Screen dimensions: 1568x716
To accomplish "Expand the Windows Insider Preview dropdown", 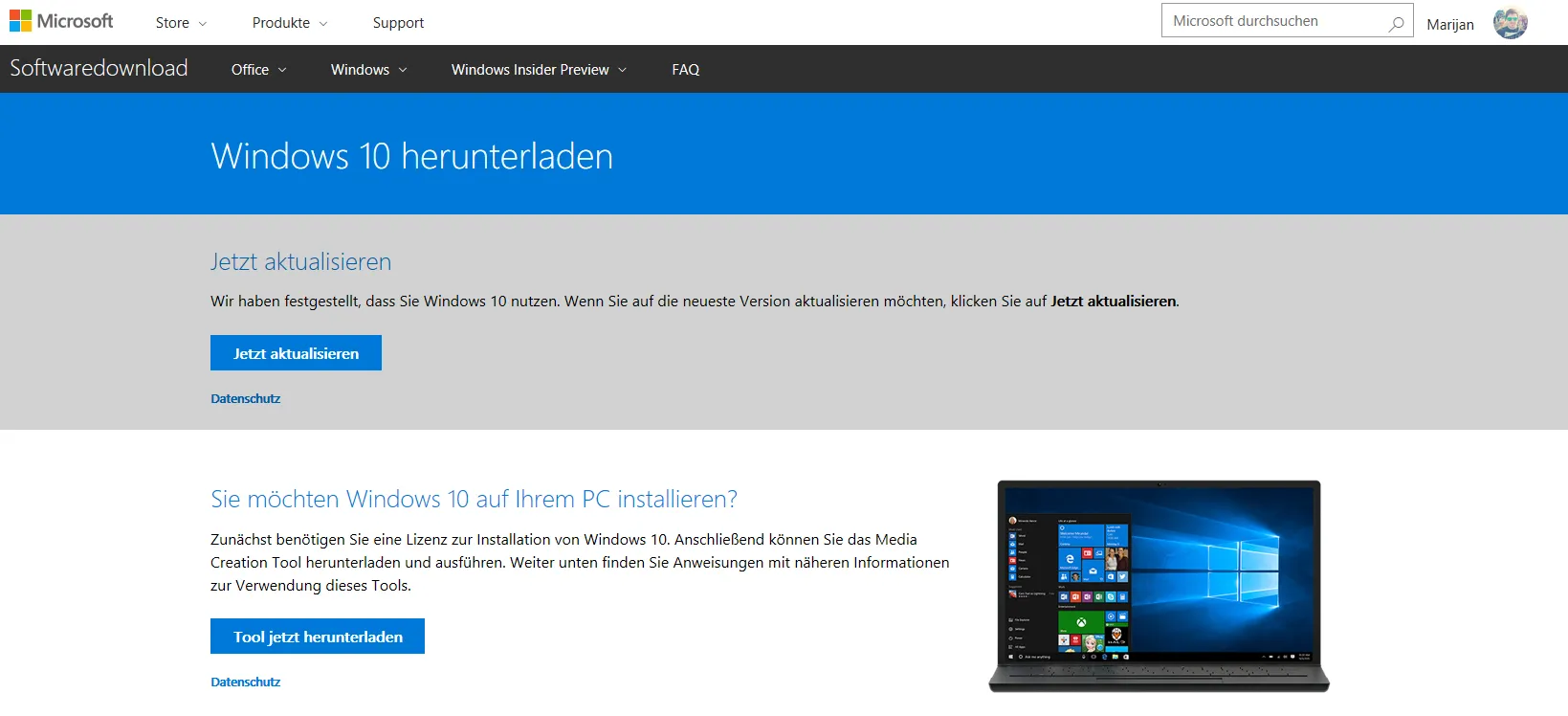I will coord(539,69).
